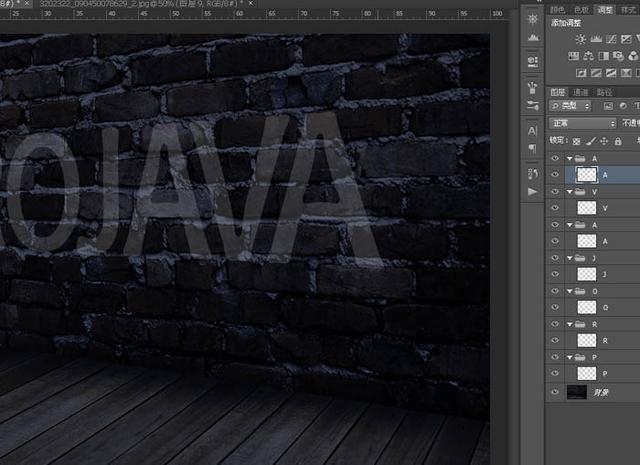This screenshot has height=465, width=640.
Task: Switch to the 路径 tab
Action: click(x=604, y=92)
